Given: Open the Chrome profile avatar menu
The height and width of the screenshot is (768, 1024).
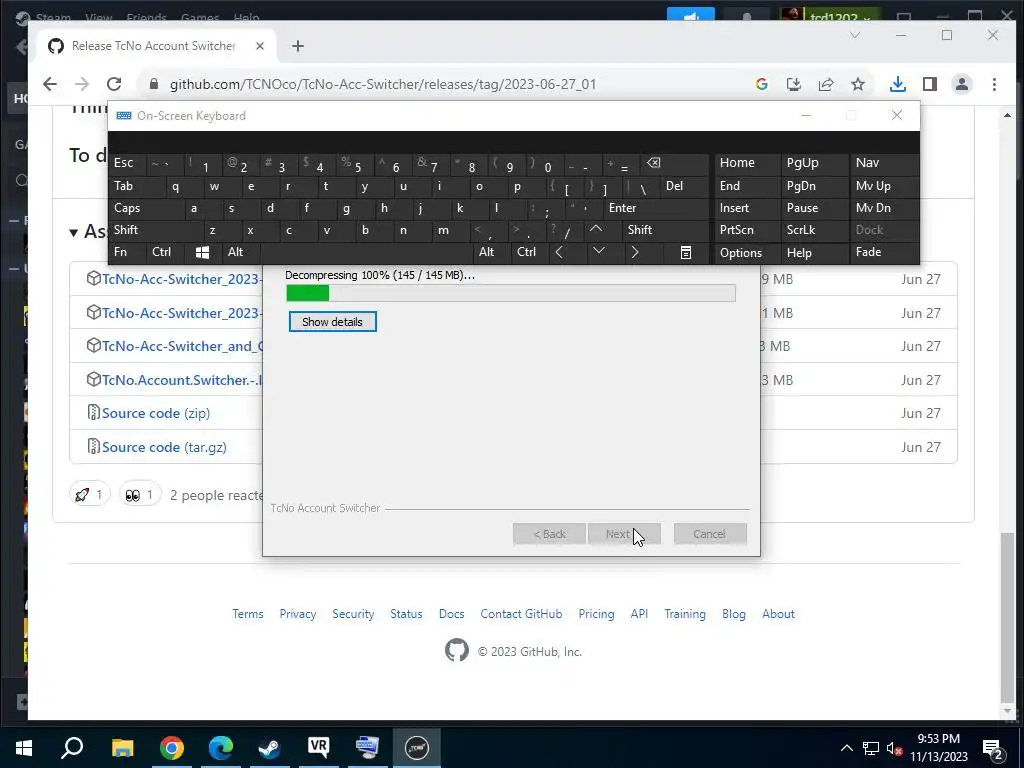Looking at the screenshot, I should coord(961,84).
